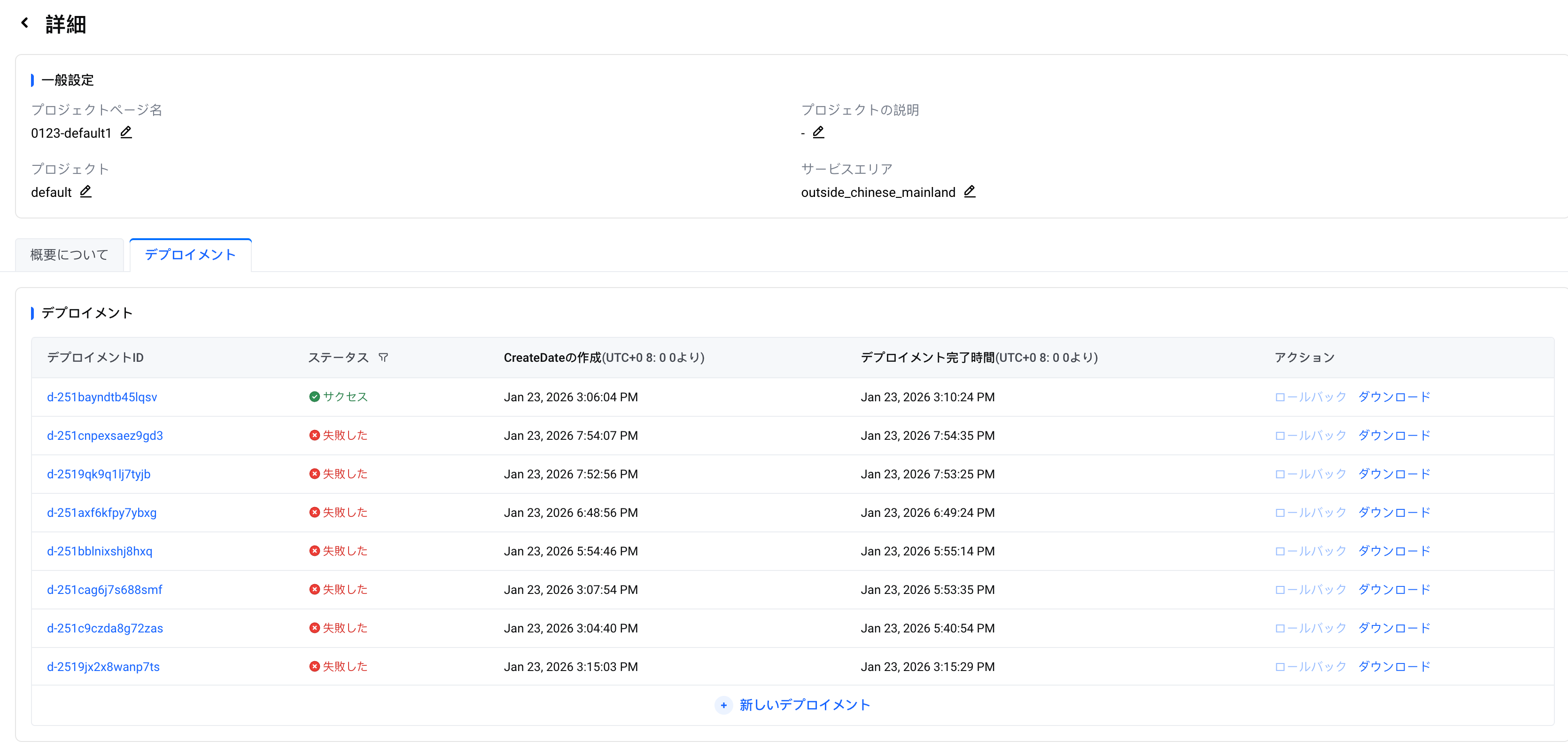
Task: Edit the default project pencil icon
Action: click(x=86, y=192)
